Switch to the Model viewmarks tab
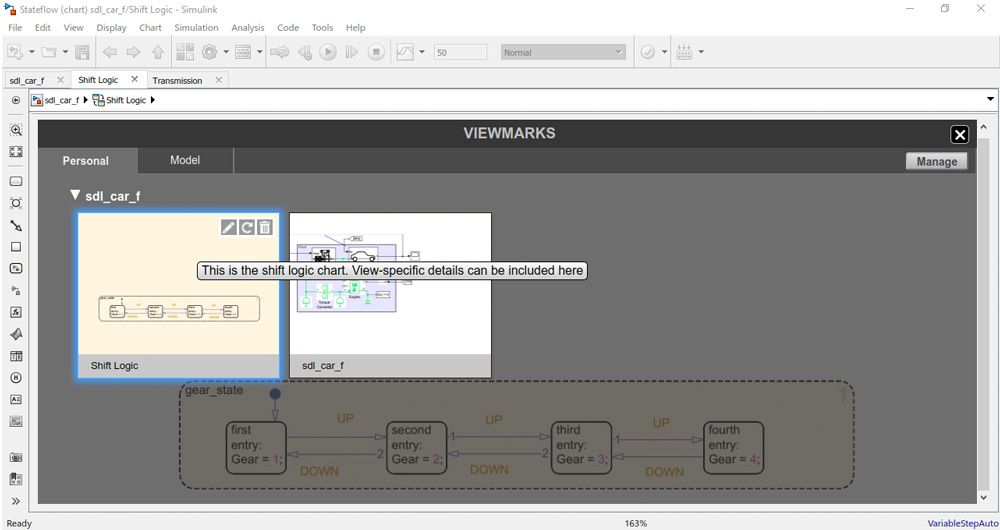 coord(185,160)
